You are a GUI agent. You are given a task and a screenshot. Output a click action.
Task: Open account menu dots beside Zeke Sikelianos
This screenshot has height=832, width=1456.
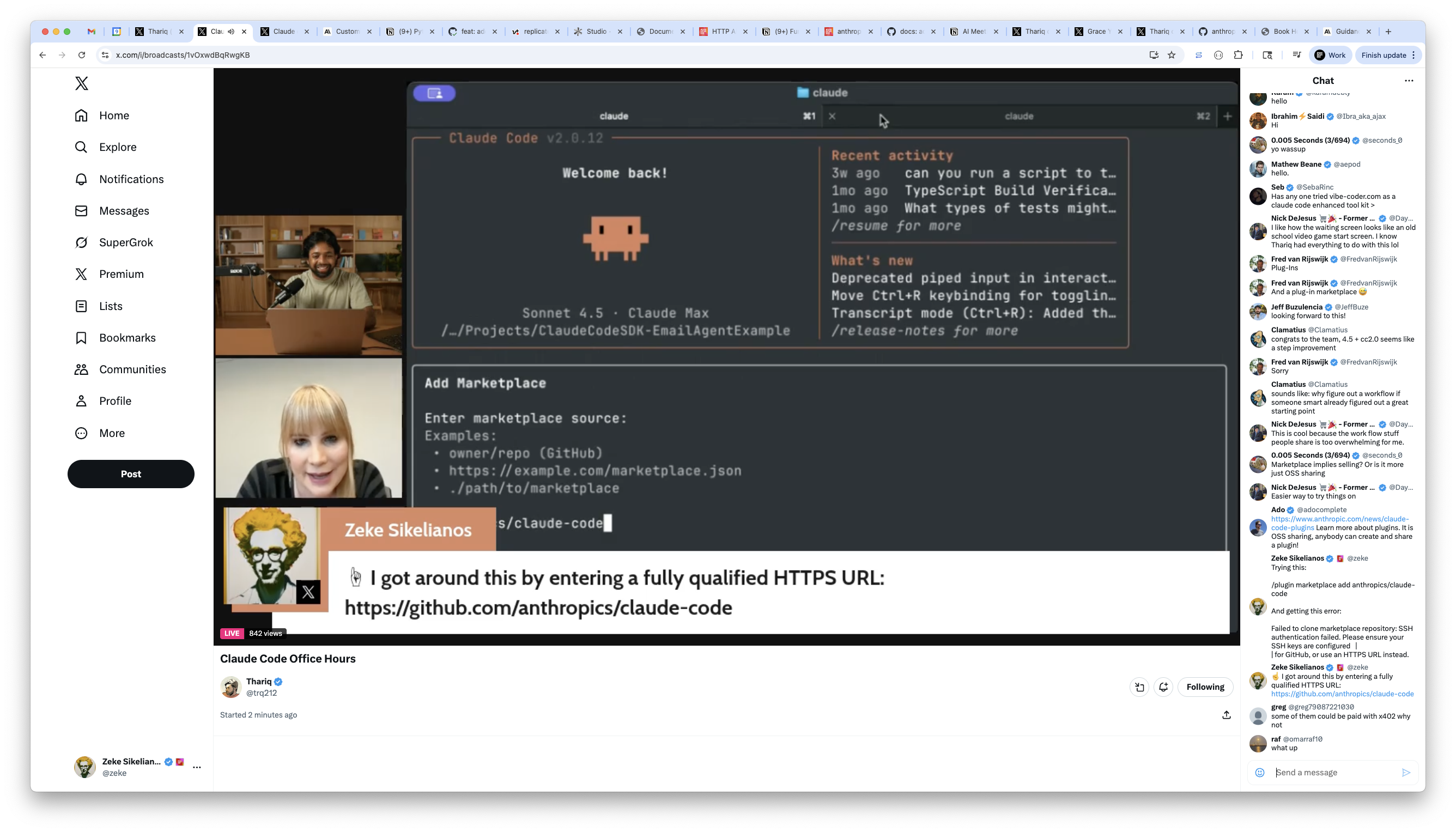(197, 767)
